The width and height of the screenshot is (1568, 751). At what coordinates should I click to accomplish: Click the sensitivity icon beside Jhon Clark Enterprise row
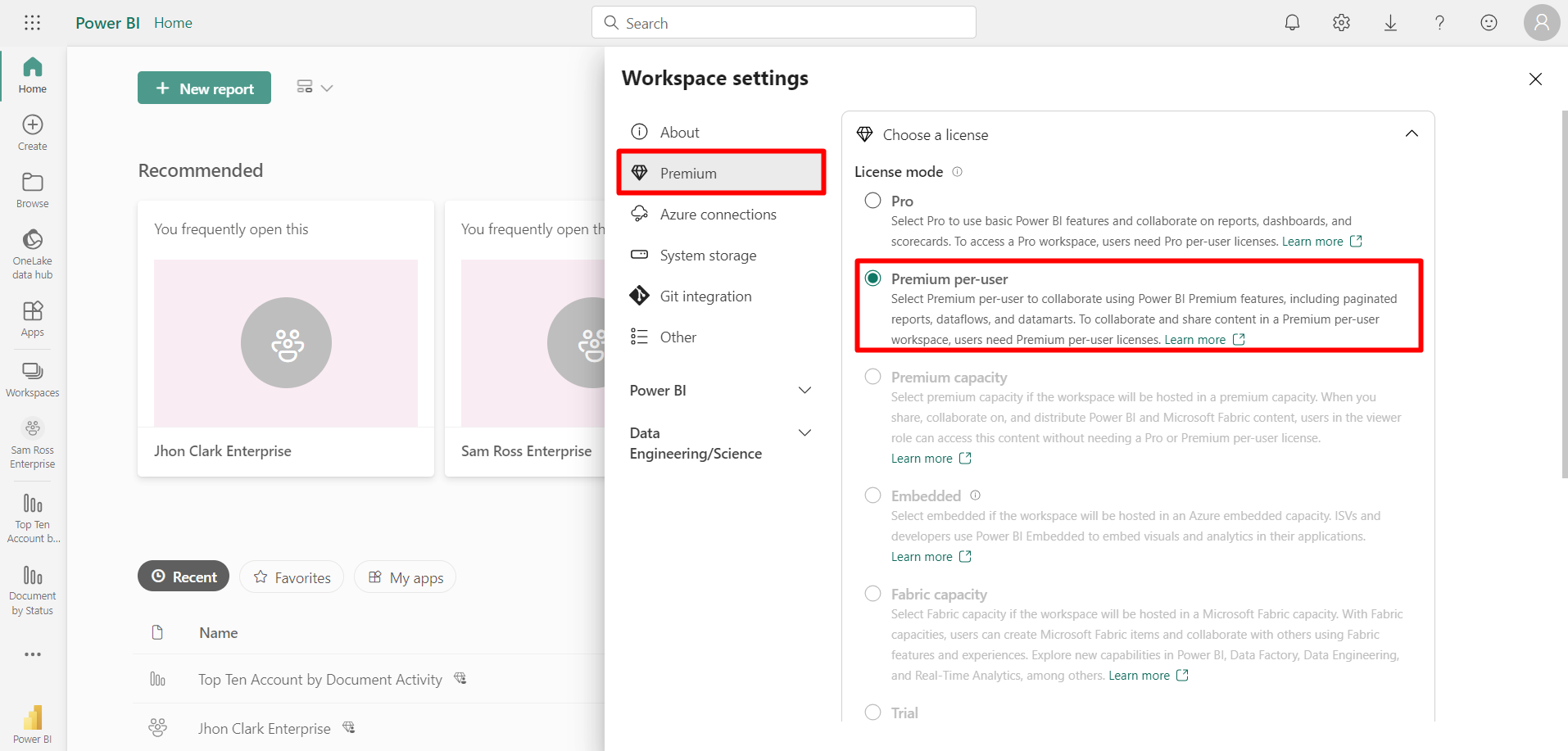pos(349,727)
